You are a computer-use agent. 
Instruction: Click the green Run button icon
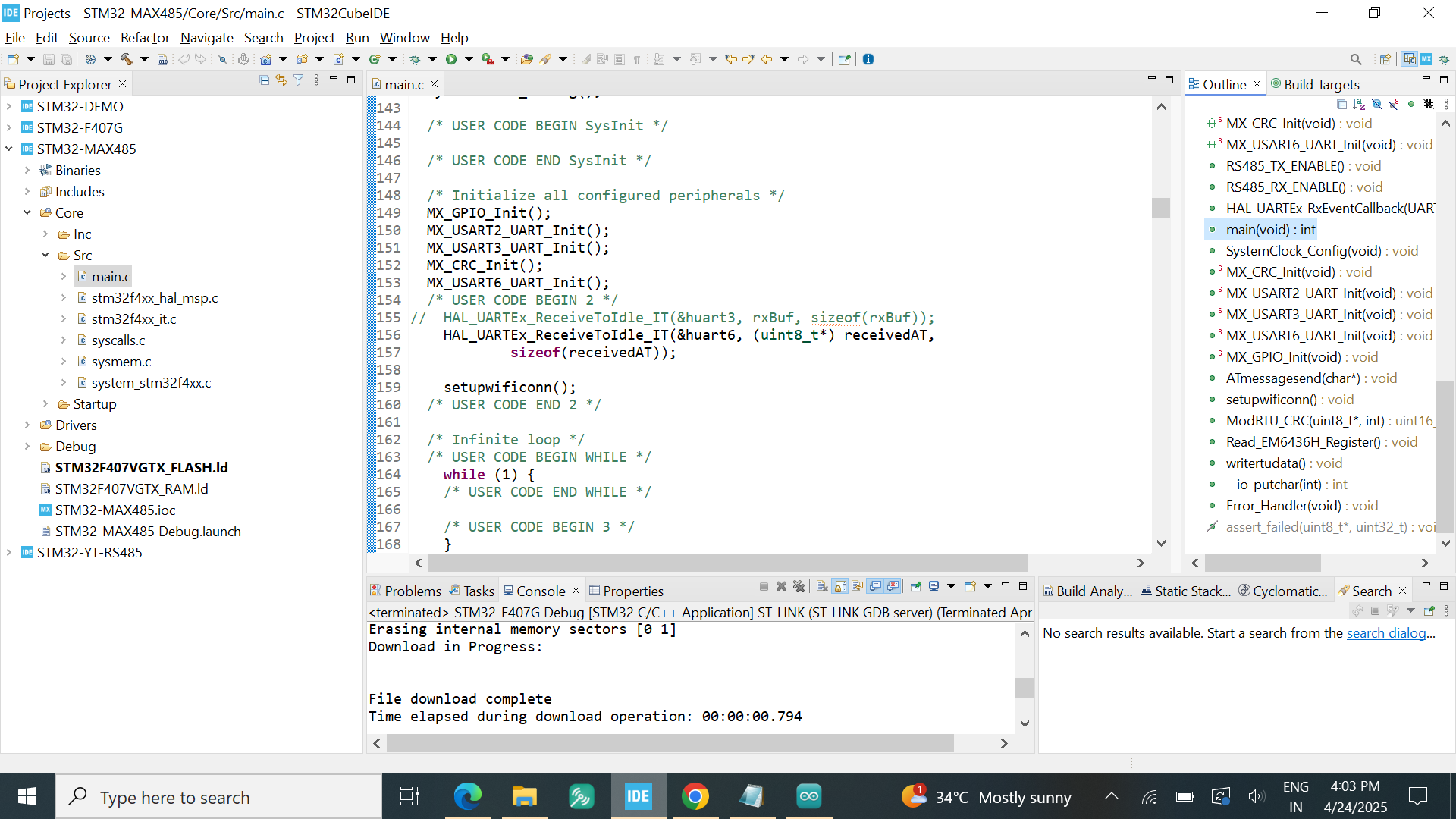coord(451,59)
